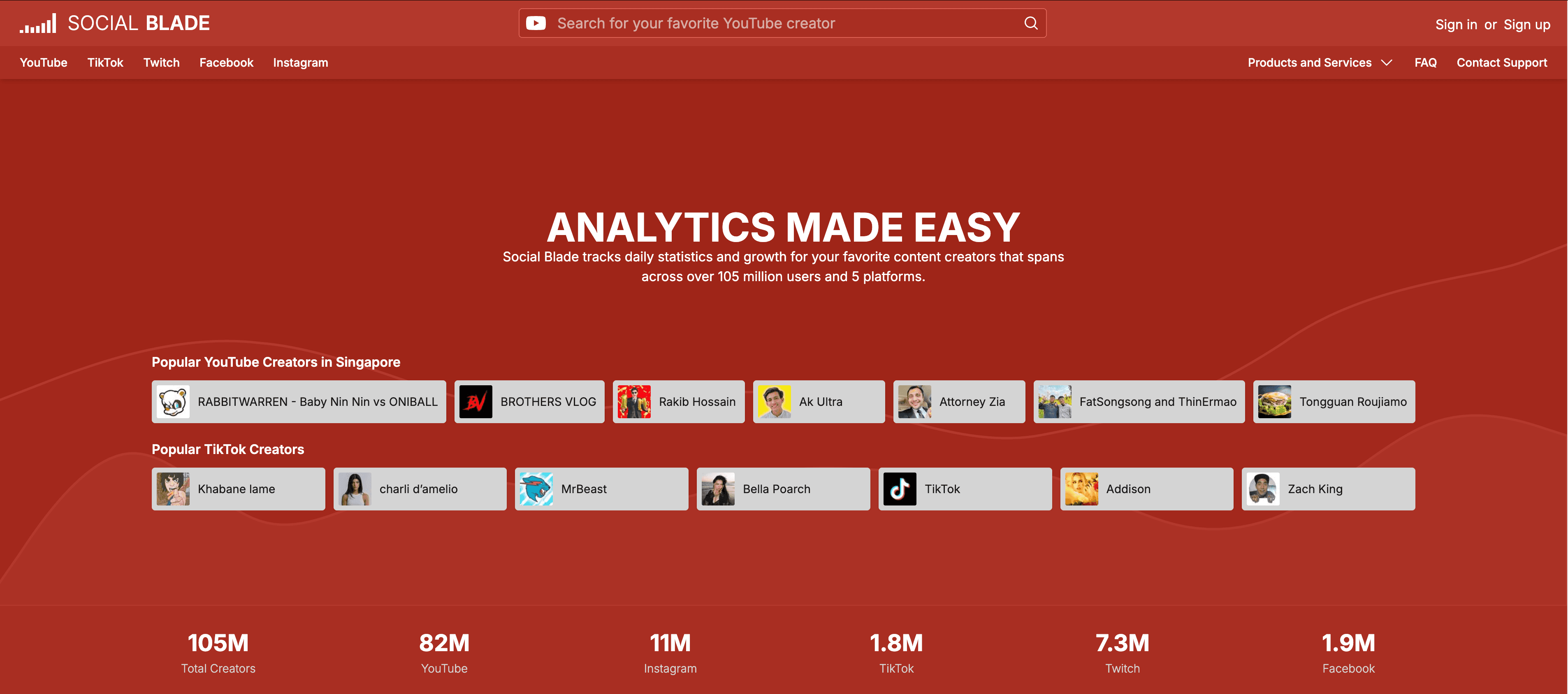Screen dimensions: 1568x694
Task: Switch to the Twitch navigation item
Action: 161,62
